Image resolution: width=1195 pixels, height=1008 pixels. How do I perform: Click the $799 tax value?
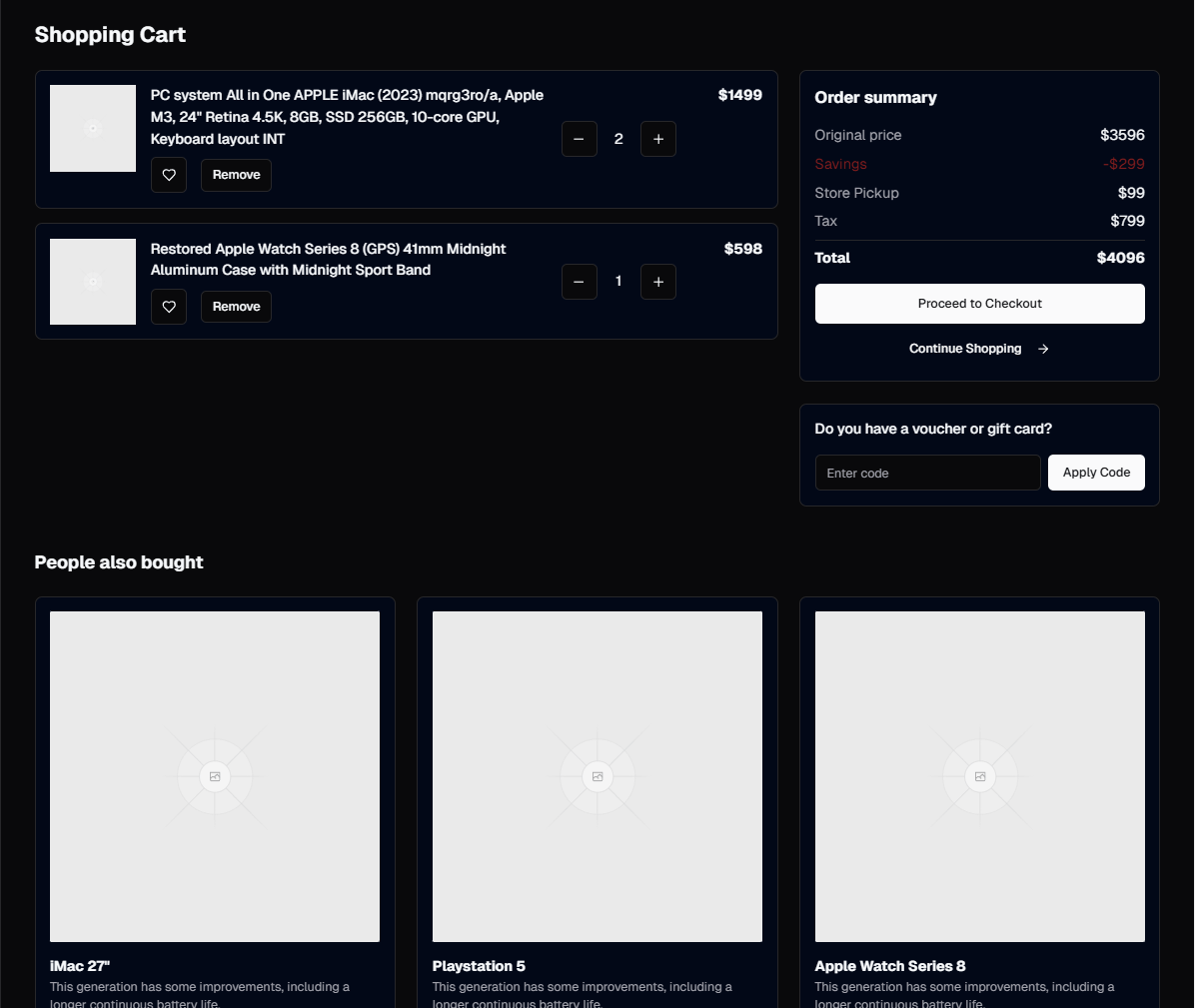coord(1127,221)
